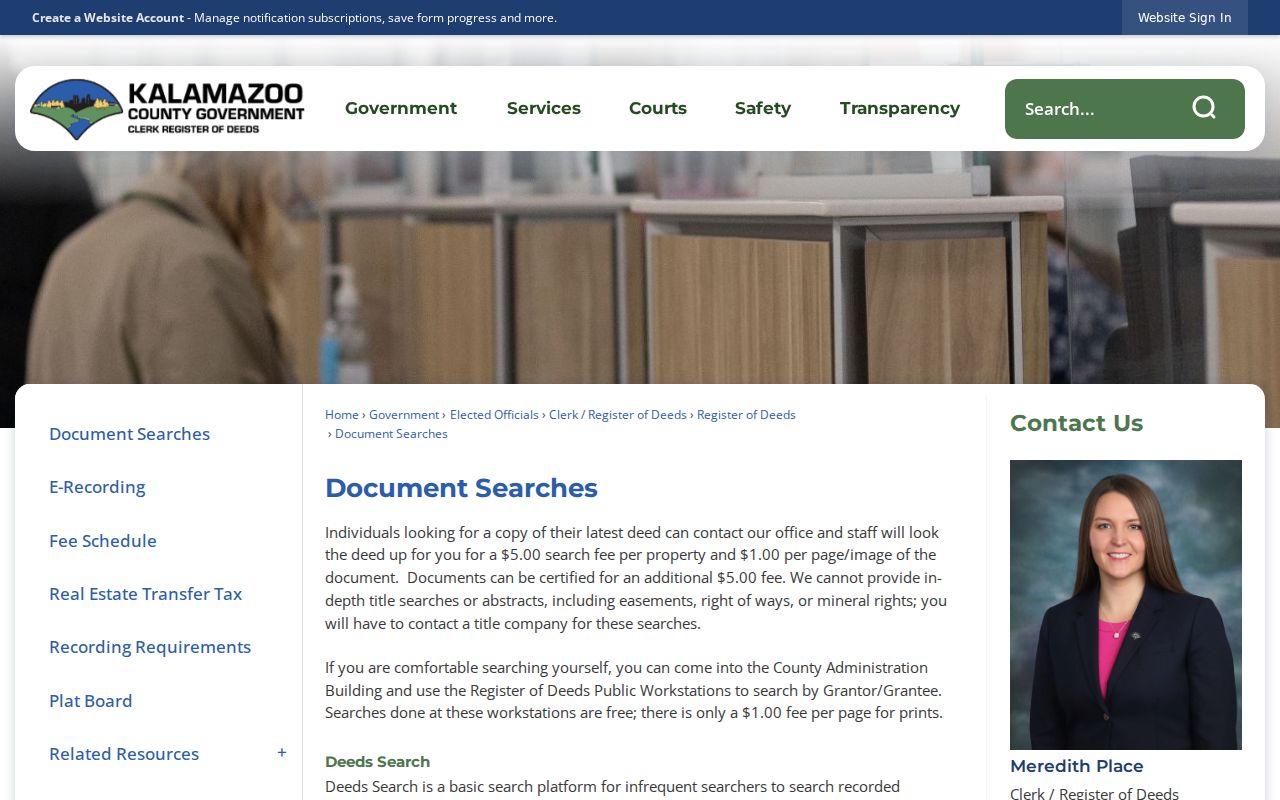The image size is (1280, 800).
Task: Open the Transparency menu
Action: coord(900,108)
